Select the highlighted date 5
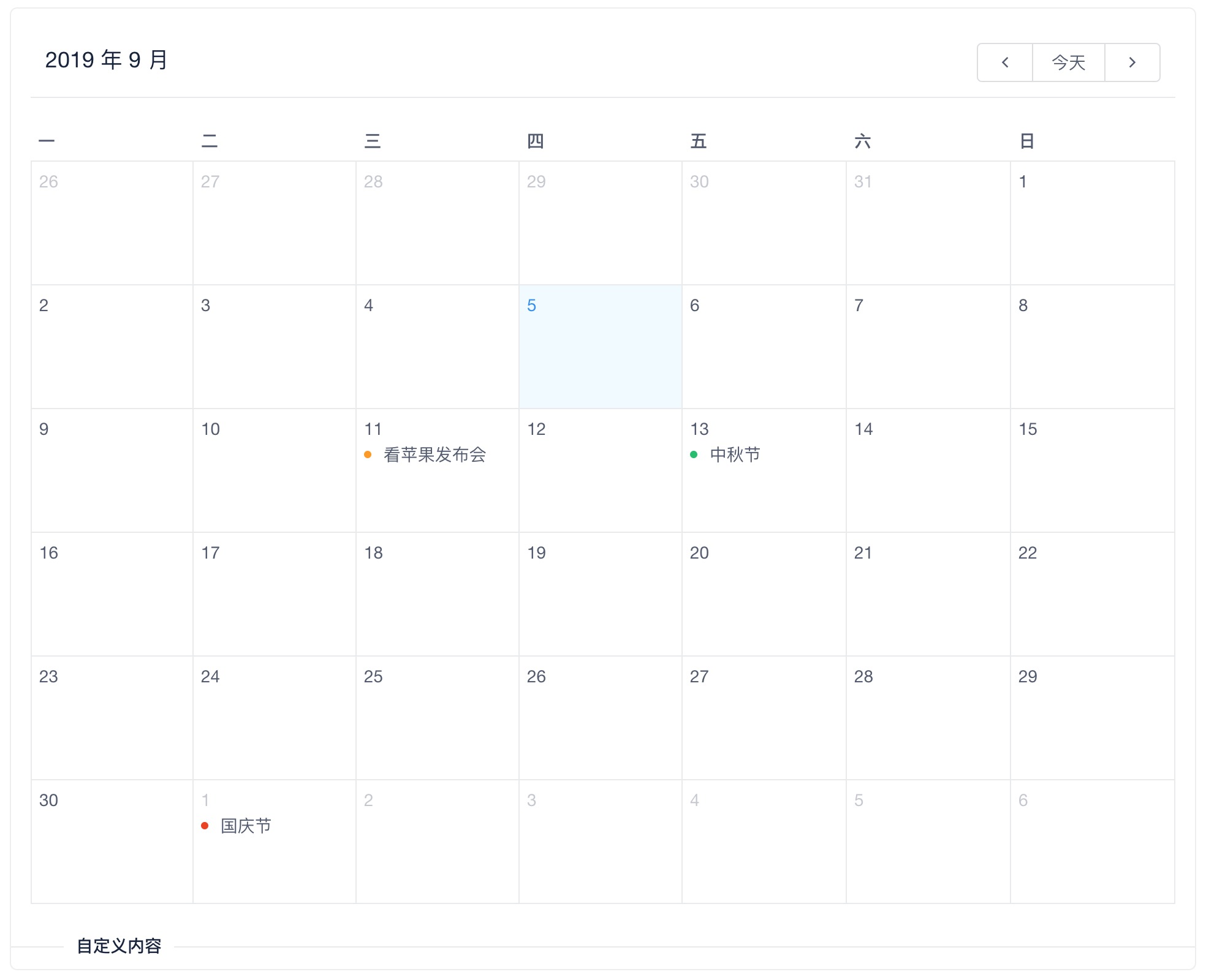1206x980 pixels. pos(600,346)
